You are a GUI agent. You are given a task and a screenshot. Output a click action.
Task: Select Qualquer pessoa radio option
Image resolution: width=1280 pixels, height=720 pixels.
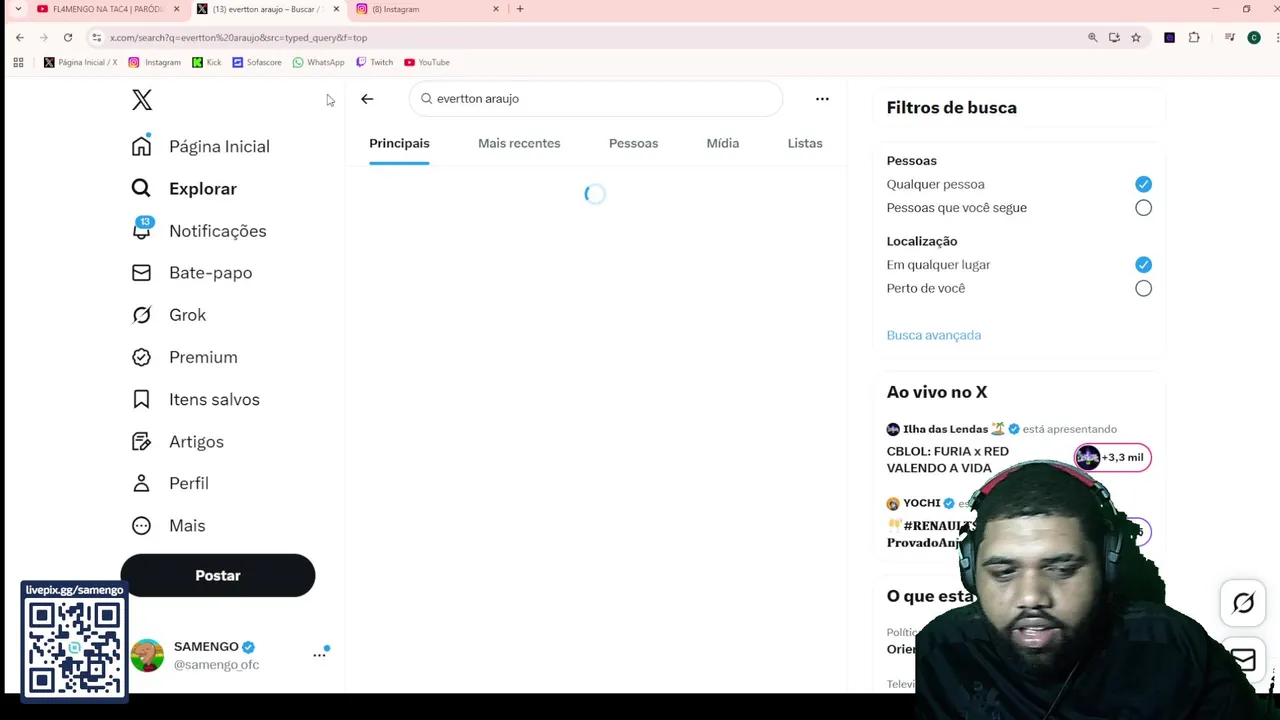pos(1143,184)
